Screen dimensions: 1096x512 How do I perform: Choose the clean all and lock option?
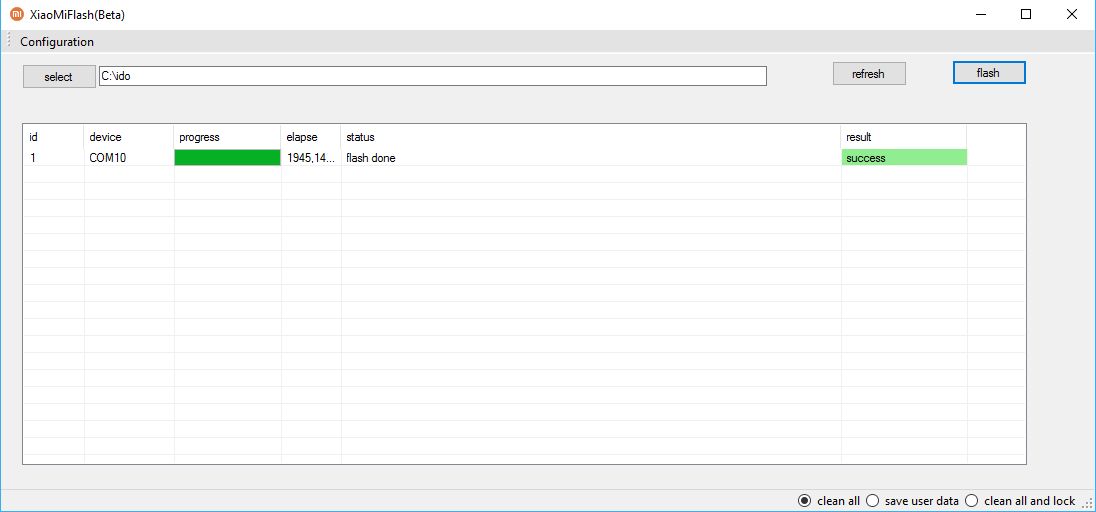pos(1020,501)
